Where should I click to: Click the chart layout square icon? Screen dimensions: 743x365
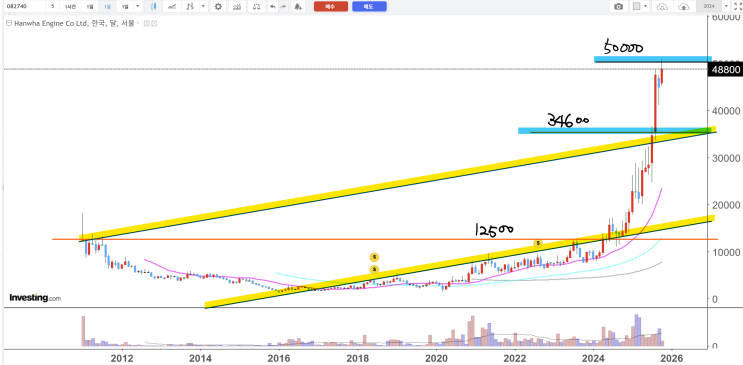pyautogui.click(x=636, y=7)
